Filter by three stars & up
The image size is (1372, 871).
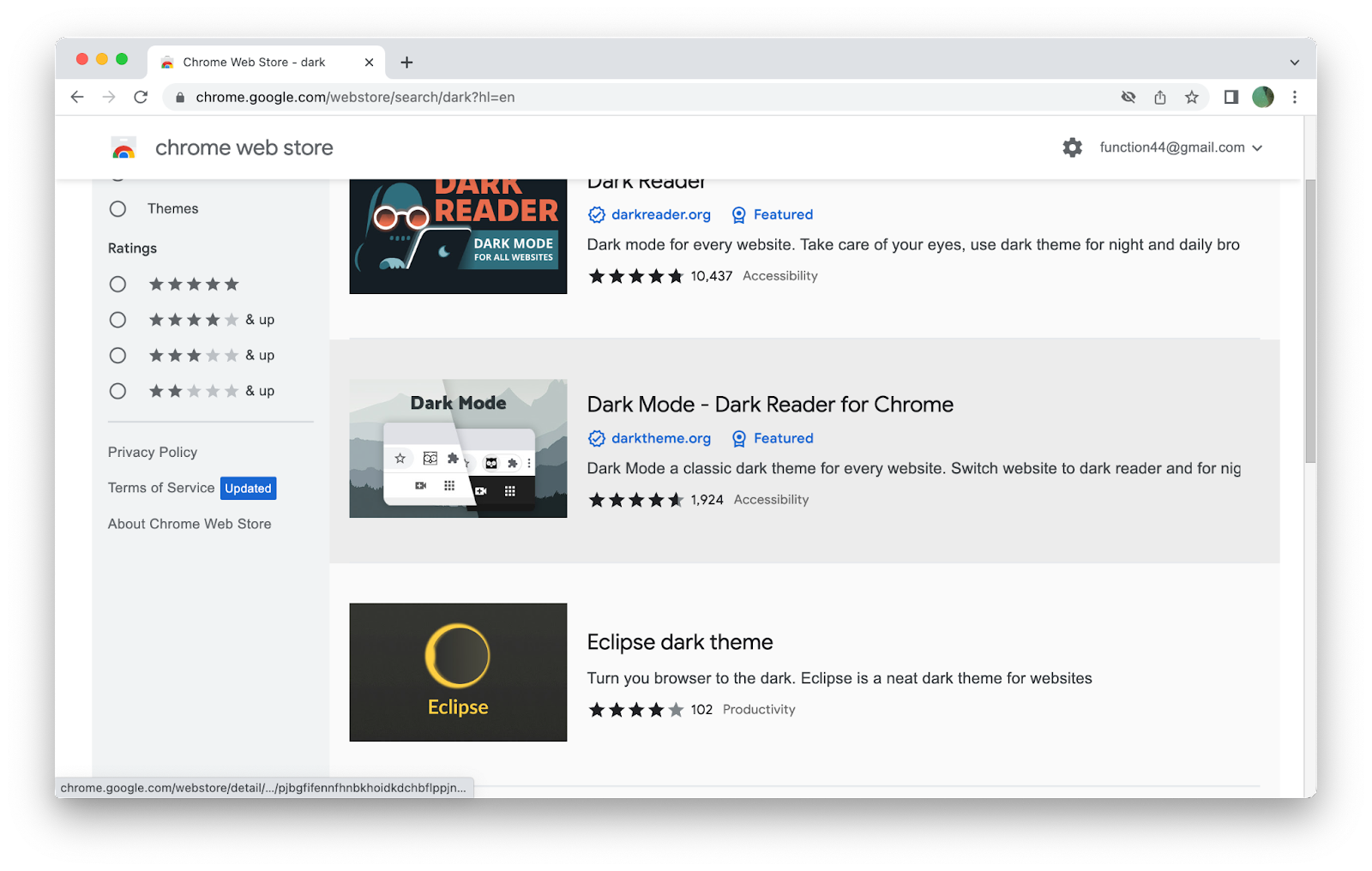coord(117,355)
